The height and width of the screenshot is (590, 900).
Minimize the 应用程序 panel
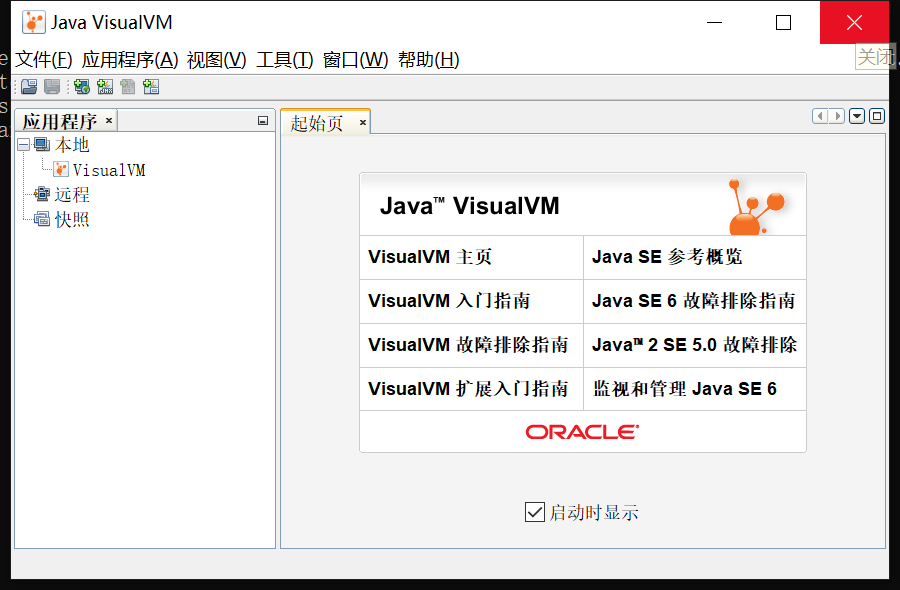pyautogui.click(x=263, y=121)
